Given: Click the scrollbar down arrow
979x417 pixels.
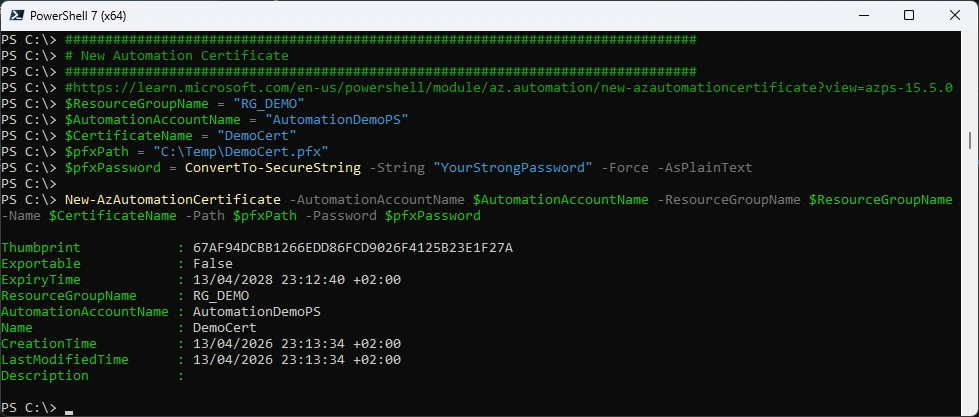Looking at the screenshot, I should click(x=972, y=409).
